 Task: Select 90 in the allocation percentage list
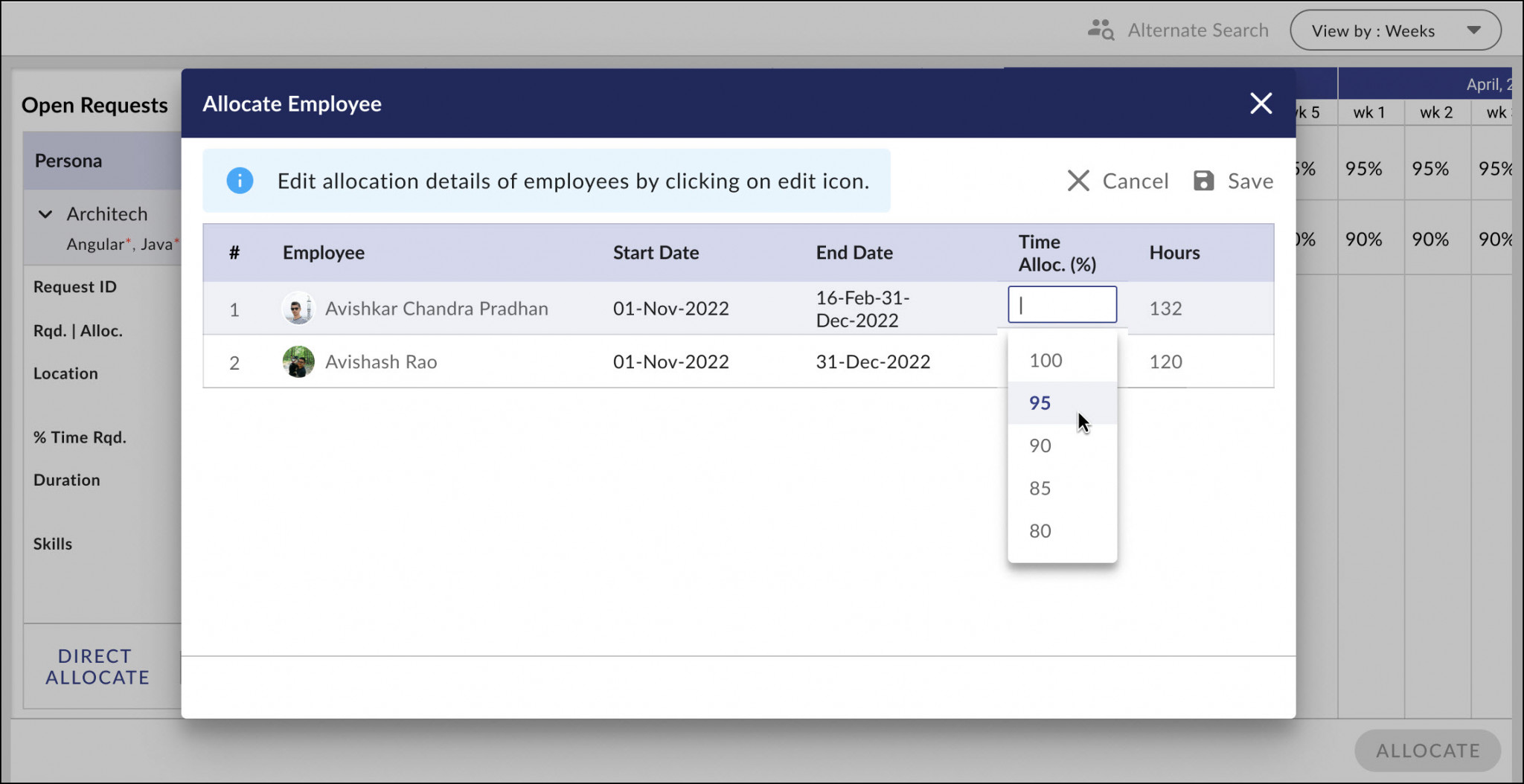[1040, 446]
